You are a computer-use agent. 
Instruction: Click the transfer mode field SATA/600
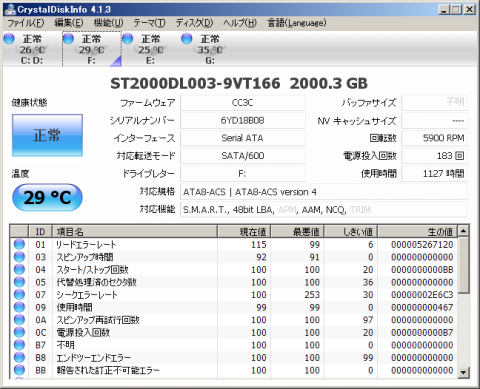coord(243,156)
